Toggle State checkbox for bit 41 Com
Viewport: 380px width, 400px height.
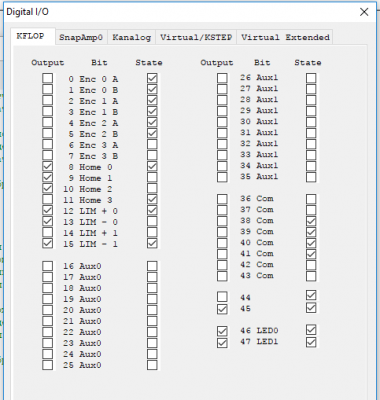pos(311,254)
